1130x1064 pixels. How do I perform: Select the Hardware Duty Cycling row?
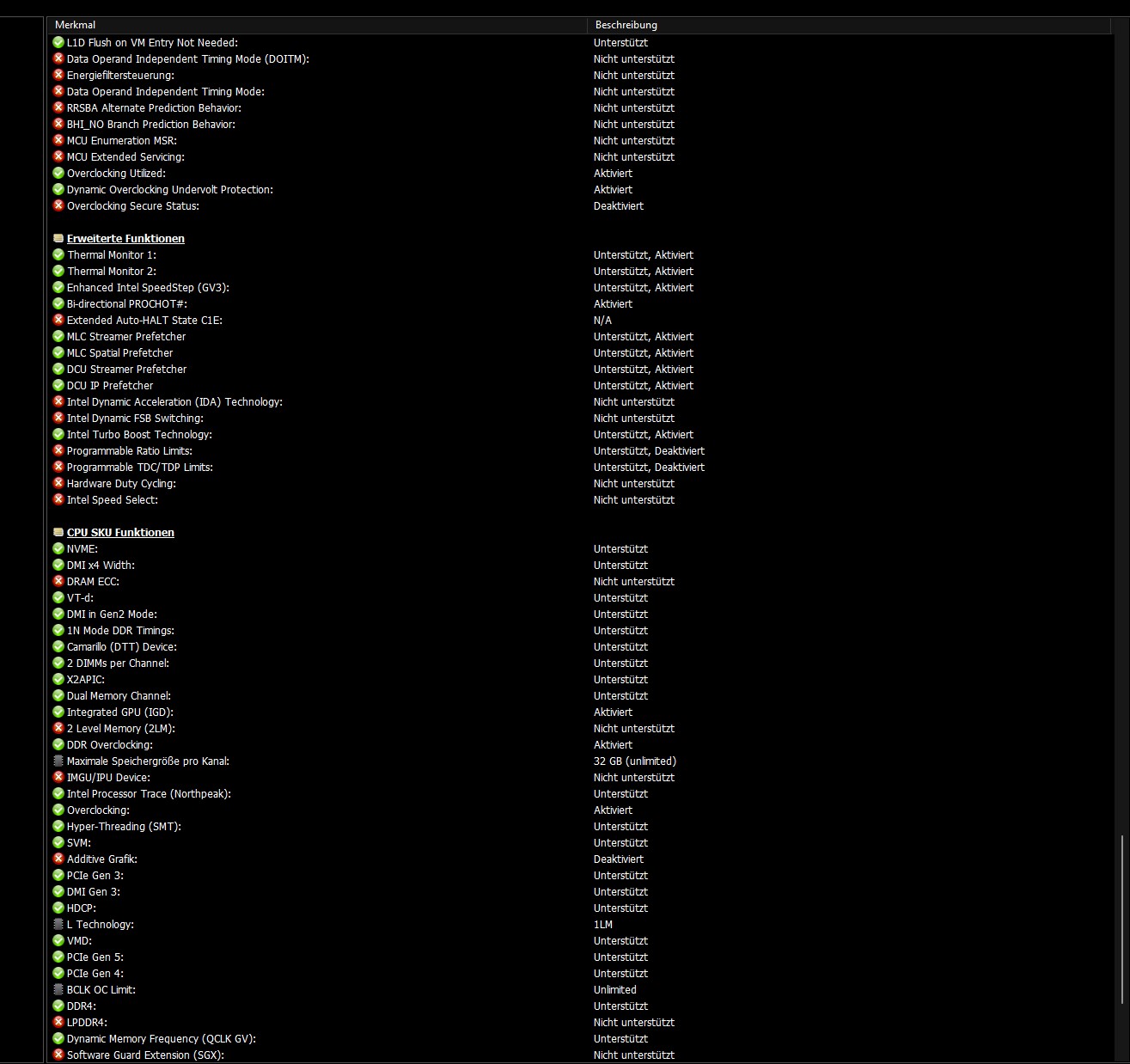point(581,484)
